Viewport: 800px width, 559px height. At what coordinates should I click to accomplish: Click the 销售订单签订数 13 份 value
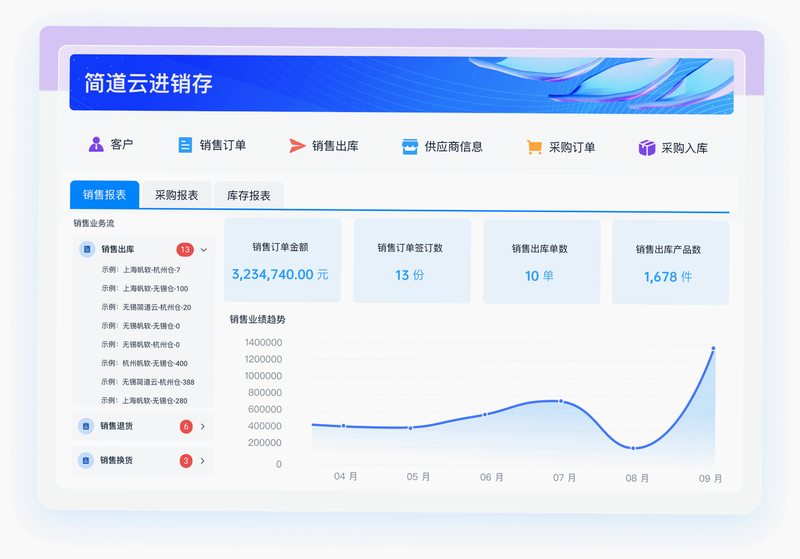click(x=410, y=275)
